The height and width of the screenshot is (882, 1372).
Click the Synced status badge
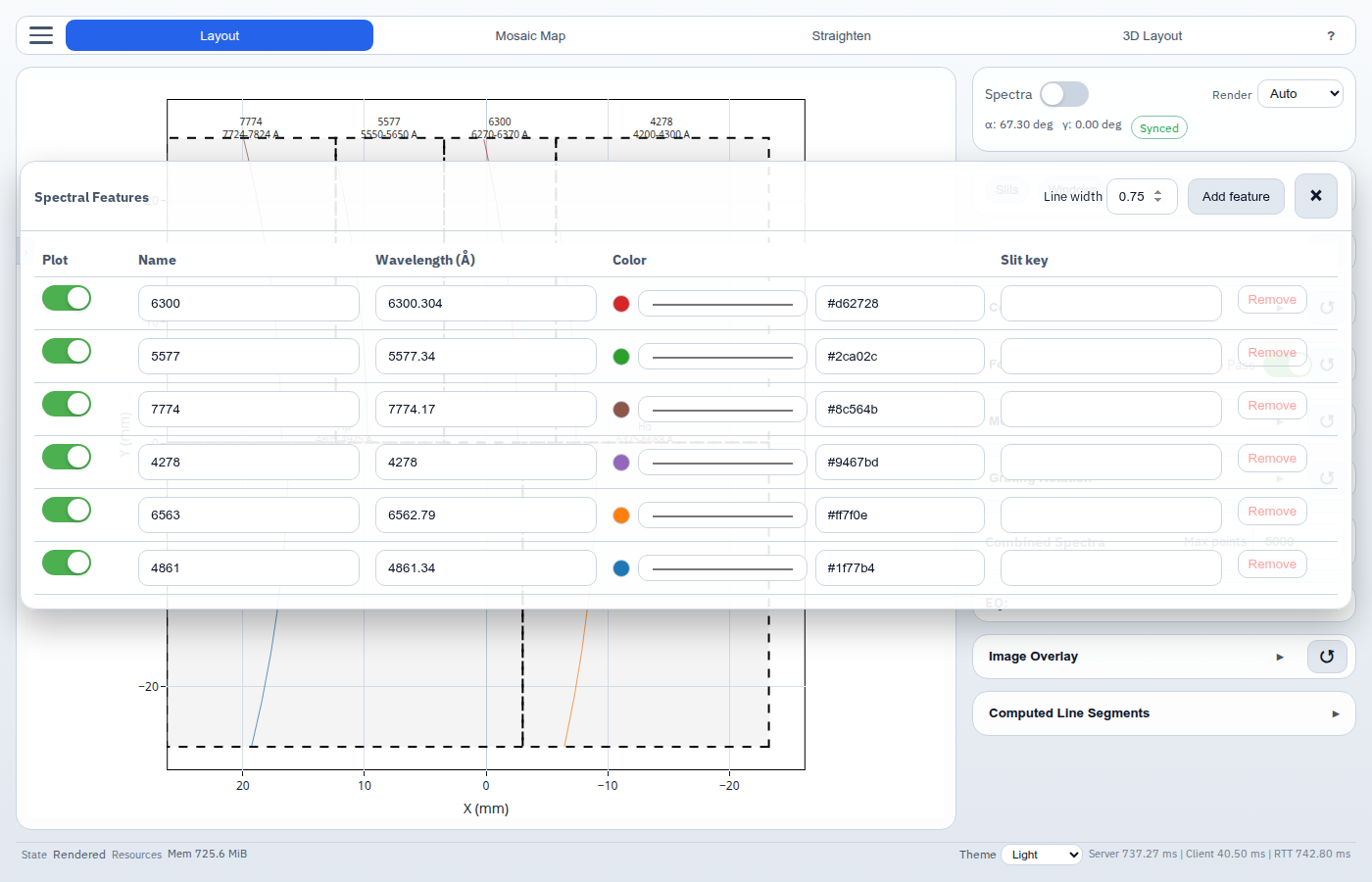(1159, 128)
